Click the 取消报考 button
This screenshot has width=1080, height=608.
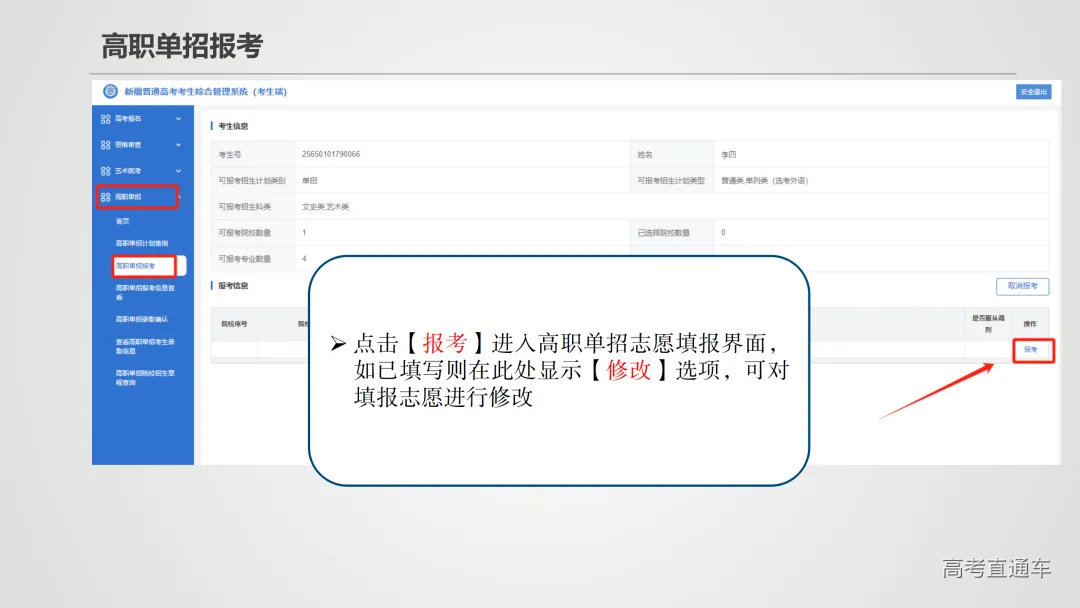tap(1025, 286)
